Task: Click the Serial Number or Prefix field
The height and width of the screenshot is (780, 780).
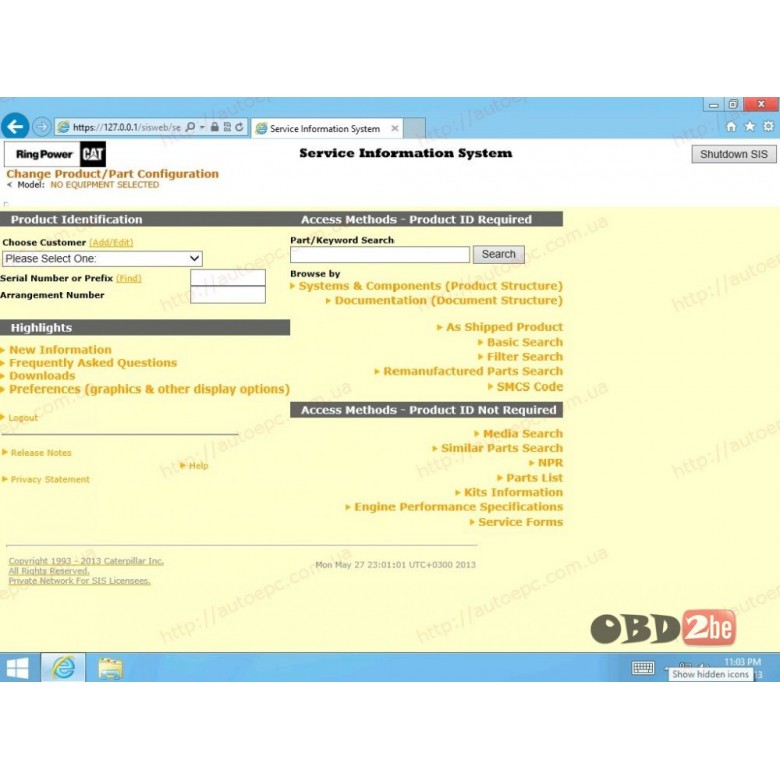Action: coord(228,278)
